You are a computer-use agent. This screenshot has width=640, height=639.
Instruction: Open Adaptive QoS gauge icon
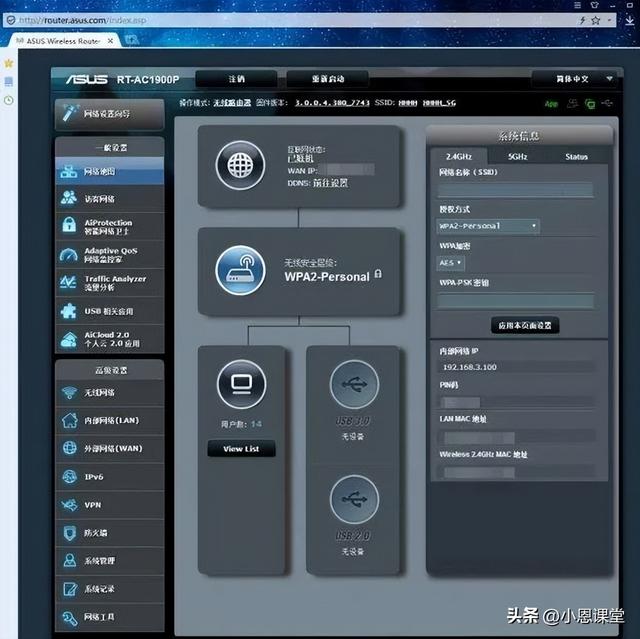coord(69,255)
